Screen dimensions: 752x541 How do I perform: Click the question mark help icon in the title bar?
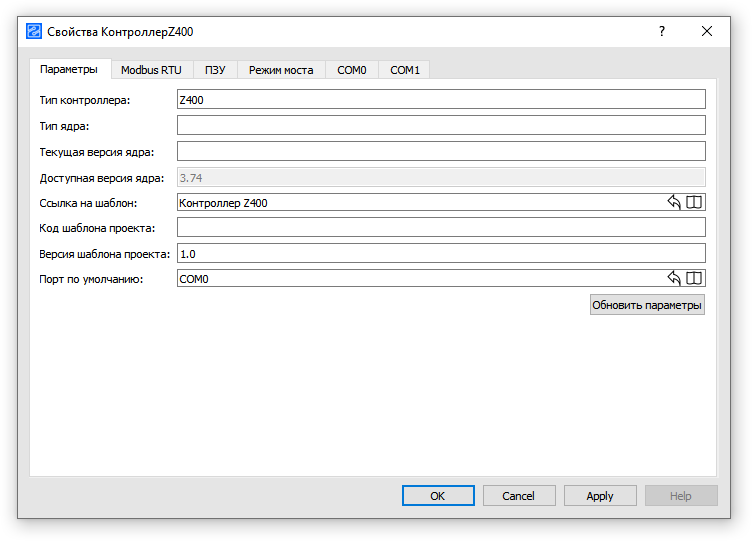661,31
